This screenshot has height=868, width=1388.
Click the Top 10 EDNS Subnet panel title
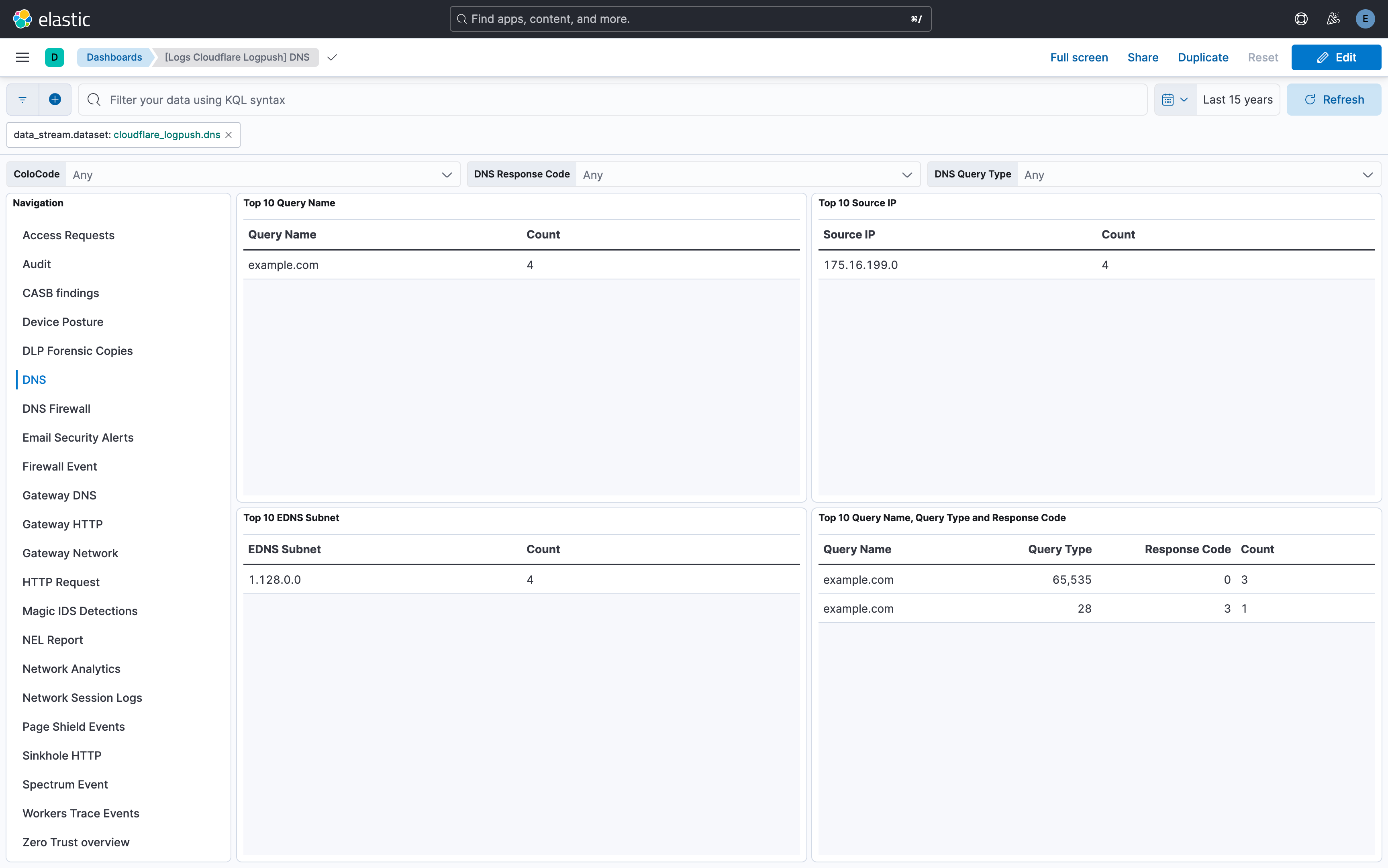coord(291,518)
